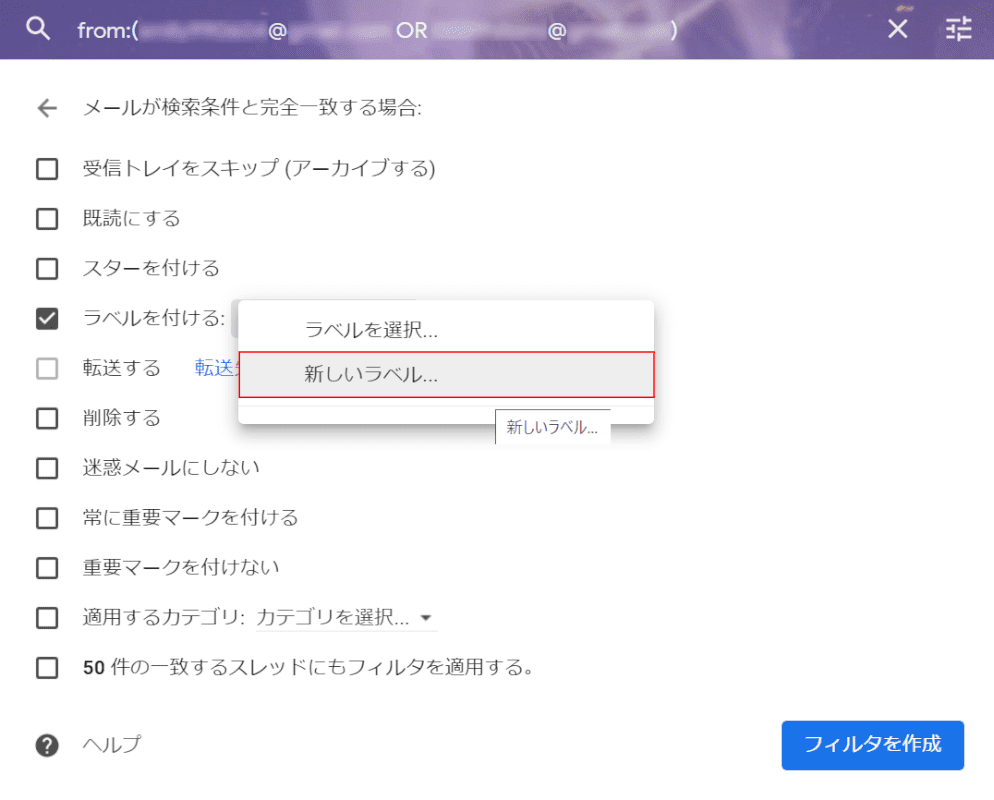Enable 常に重要マークを付ける checkbox
The image size is (994, 800).
coord(47,518)
